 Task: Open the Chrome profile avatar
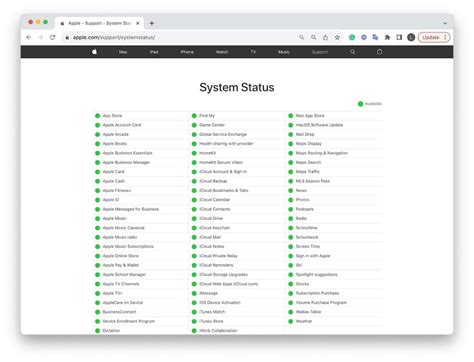pyautogui.click(x=411, y=37)
